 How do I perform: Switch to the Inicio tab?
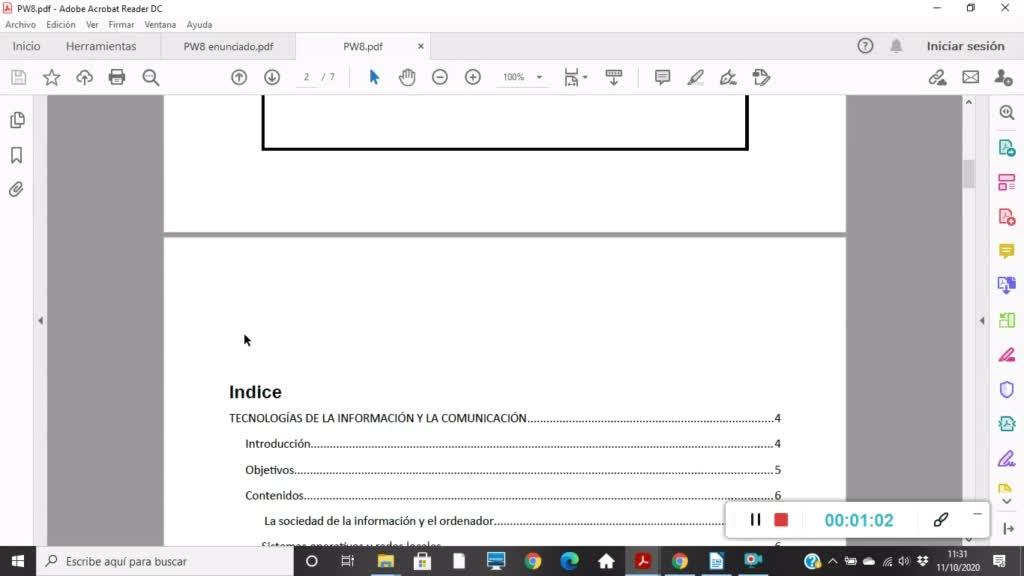coord(26,46)
